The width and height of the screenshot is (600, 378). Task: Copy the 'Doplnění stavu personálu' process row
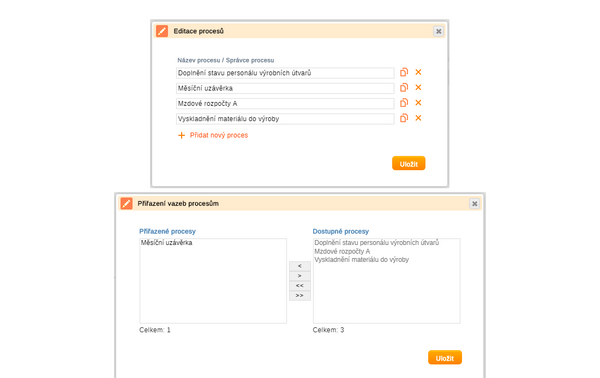[404, 72]
